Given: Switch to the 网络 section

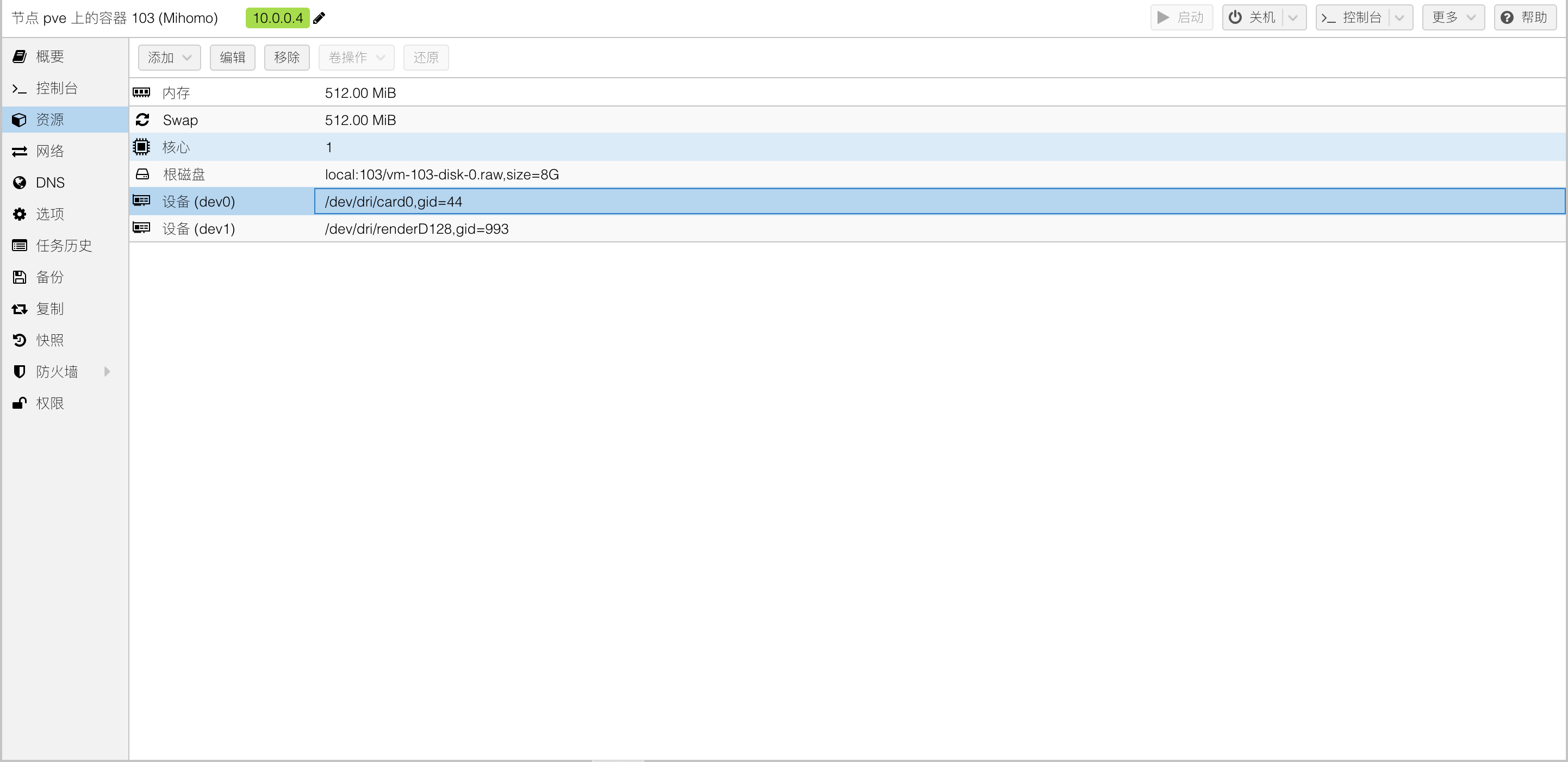Looking at the screenshot, I should [50, 151].
